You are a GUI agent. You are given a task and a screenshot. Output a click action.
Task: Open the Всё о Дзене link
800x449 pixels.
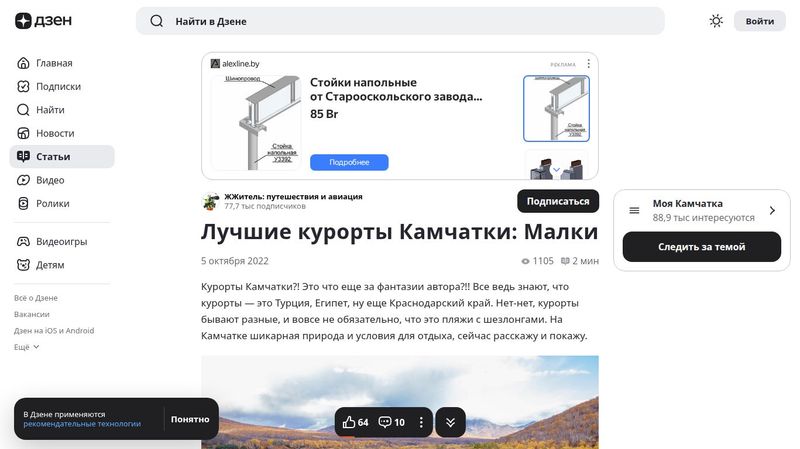[x=36, y=298]
